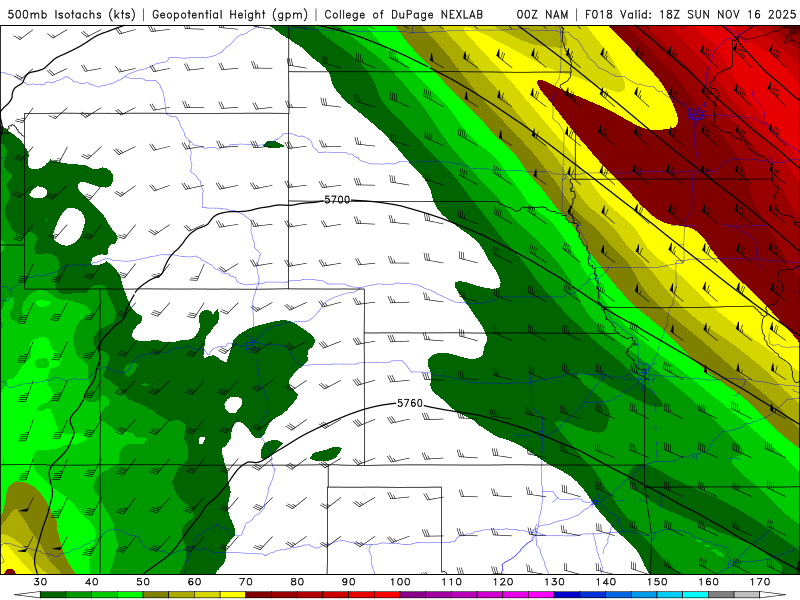Click the 30 value on the color scale

(x=40, y=582)
